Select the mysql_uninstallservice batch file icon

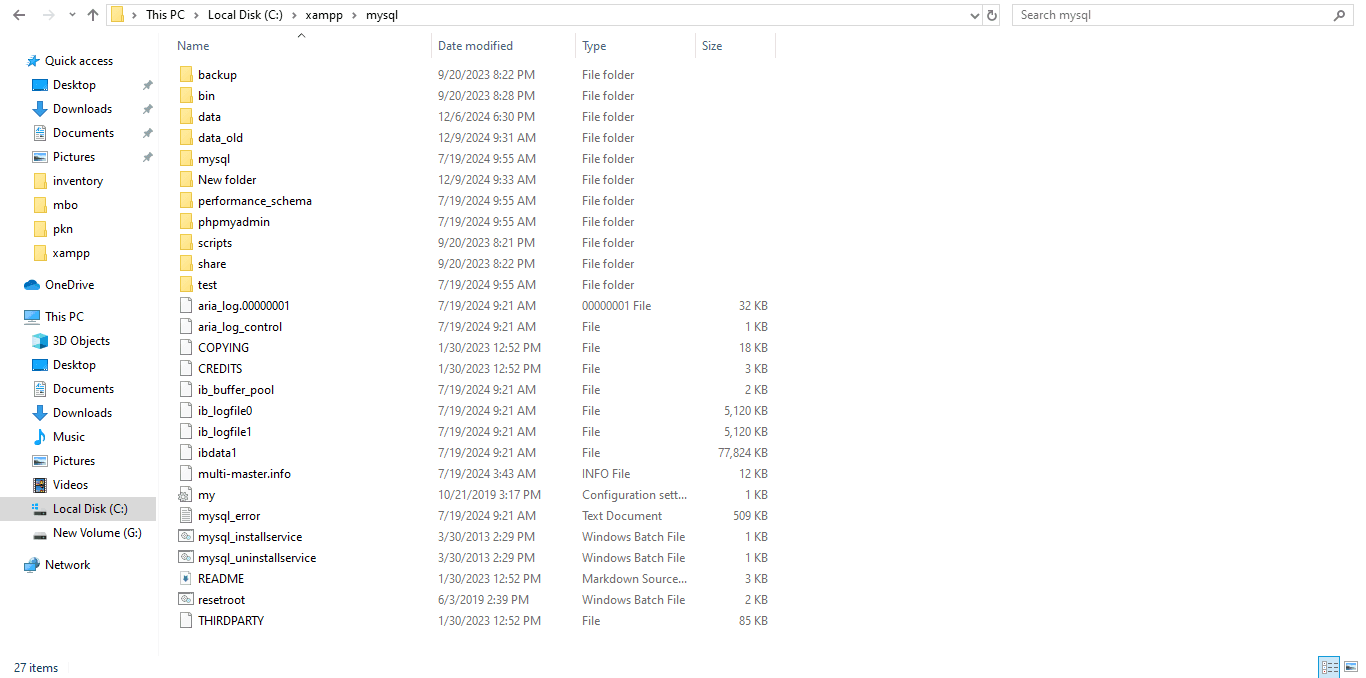pos(186,558)
